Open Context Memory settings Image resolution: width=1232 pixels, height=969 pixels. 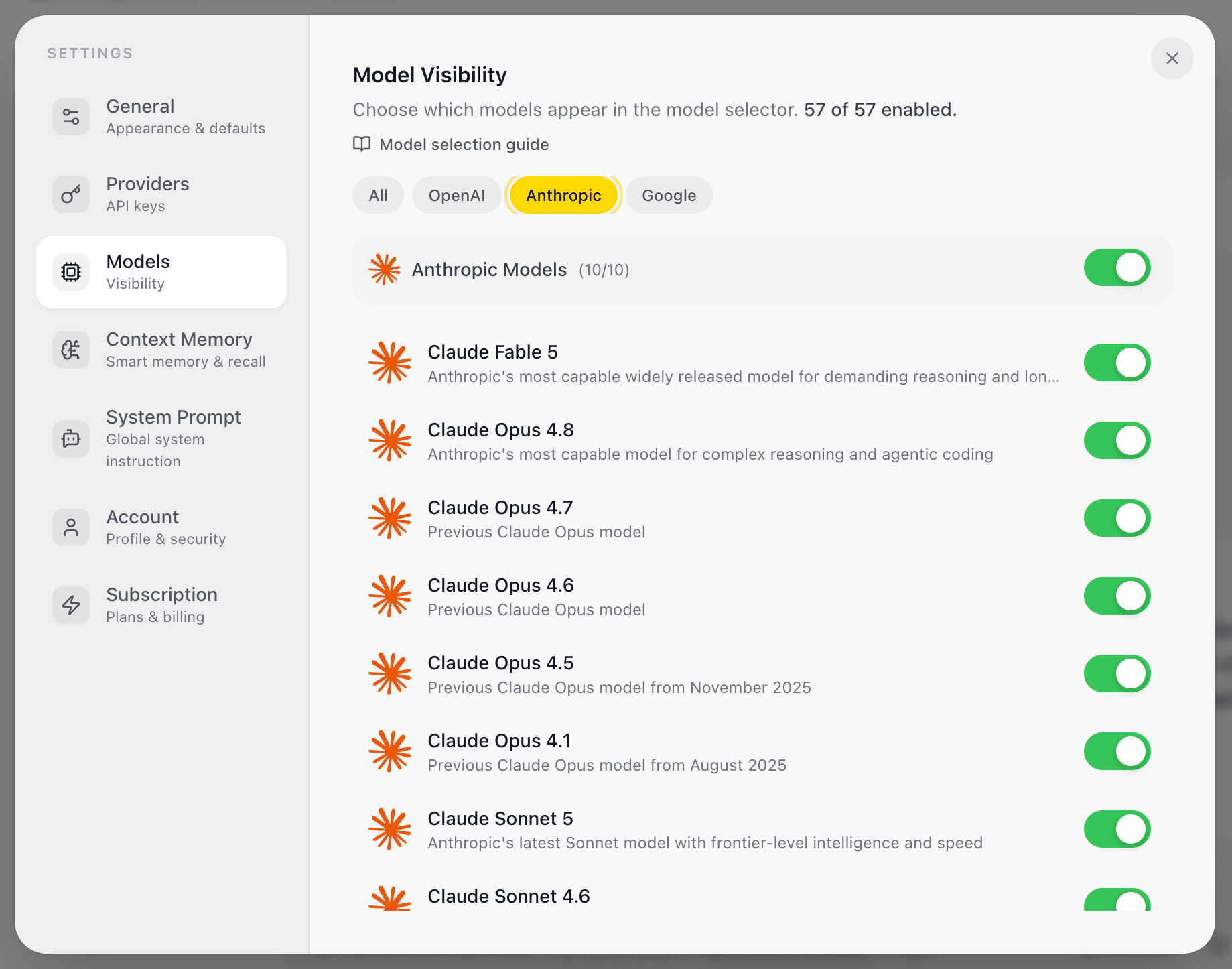point(161,350)
